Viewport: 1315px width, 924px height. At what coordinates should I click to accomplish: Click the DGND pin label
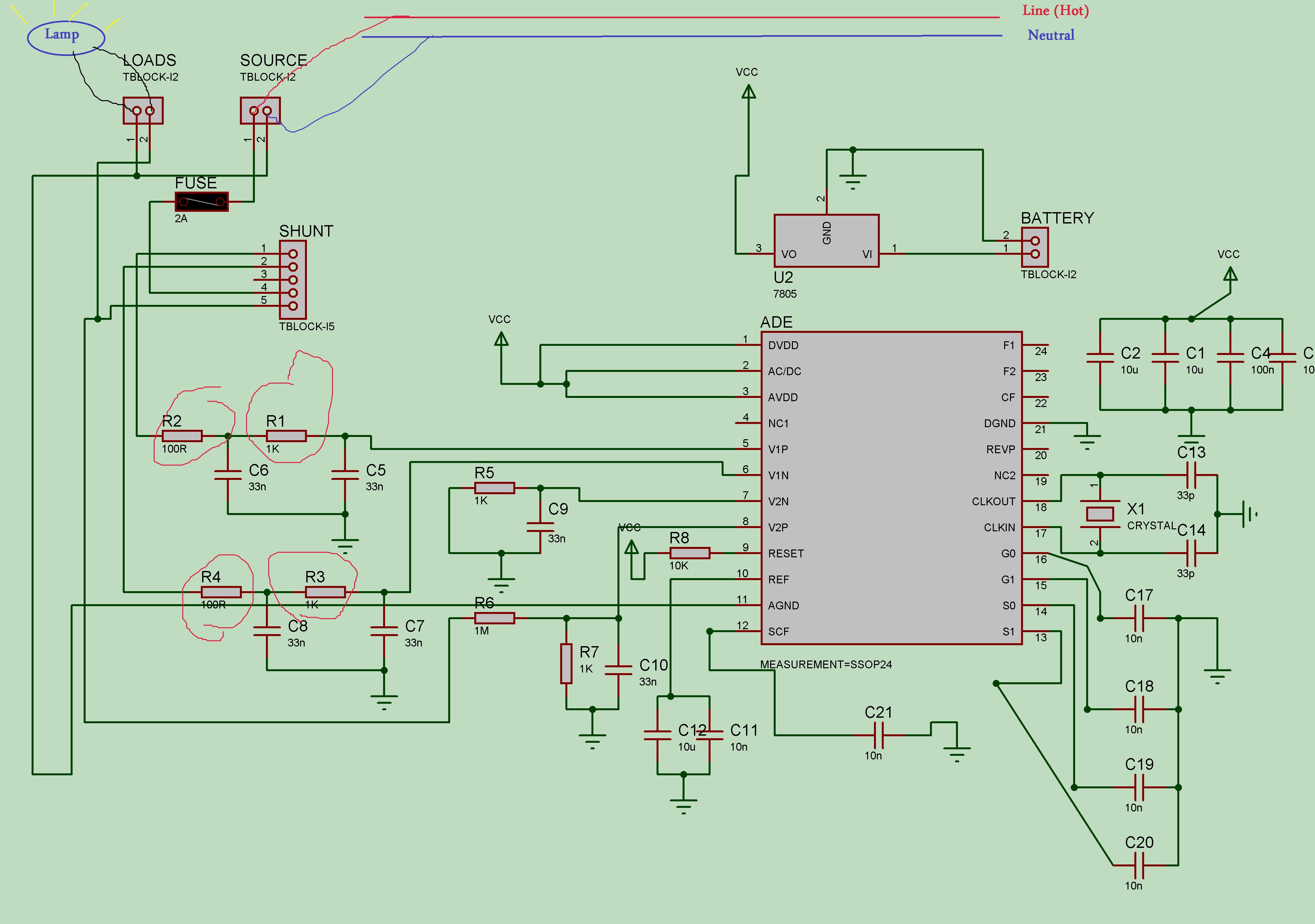coord(999,424)
